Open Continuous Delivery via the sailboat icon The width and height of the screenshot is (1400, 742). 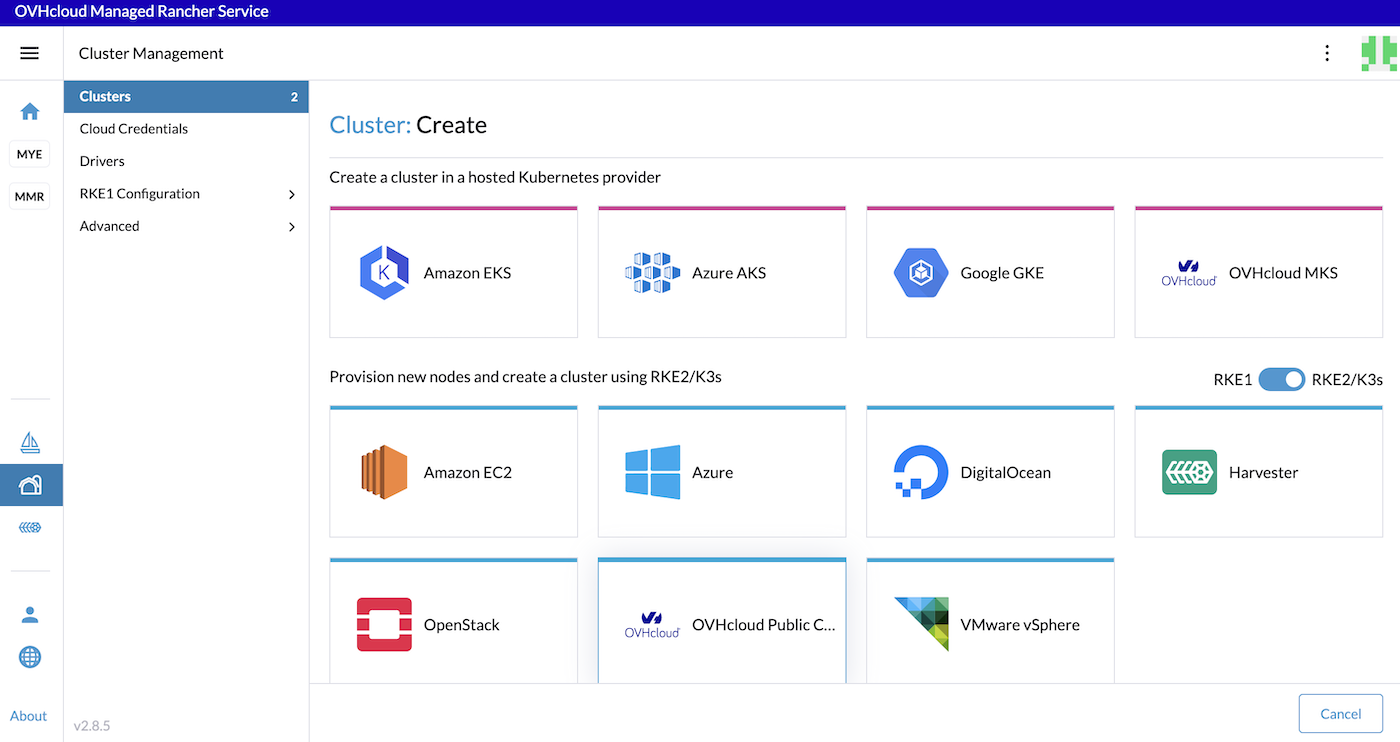point(30,441)
